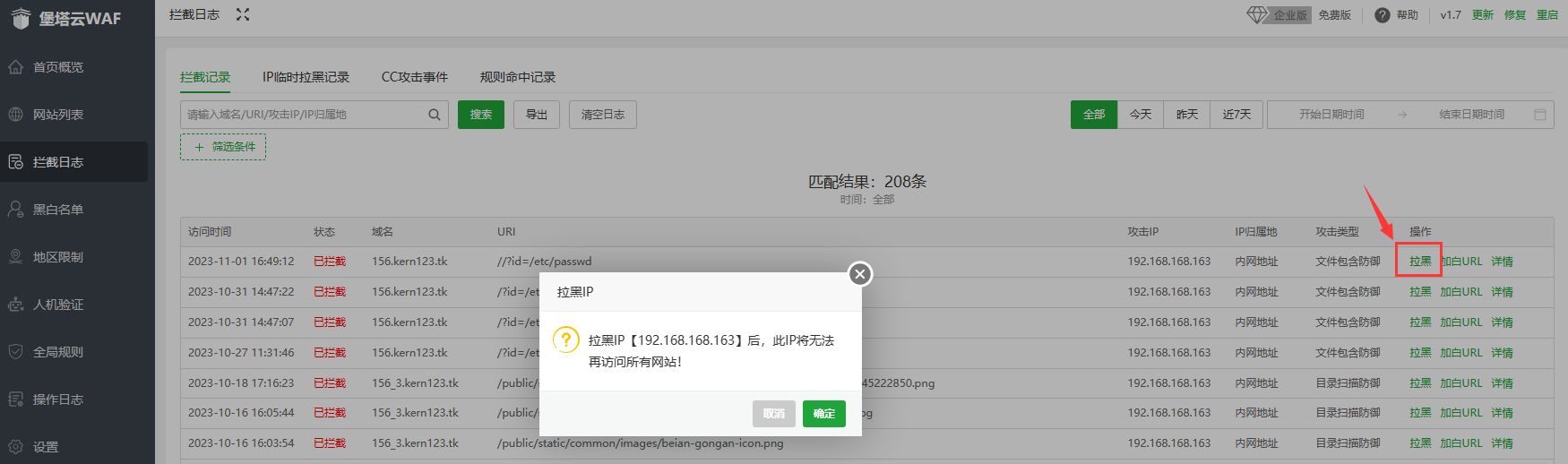Screen dimensions: 1568x464
Task: Click 导出 to export logs
Action: 536,115
